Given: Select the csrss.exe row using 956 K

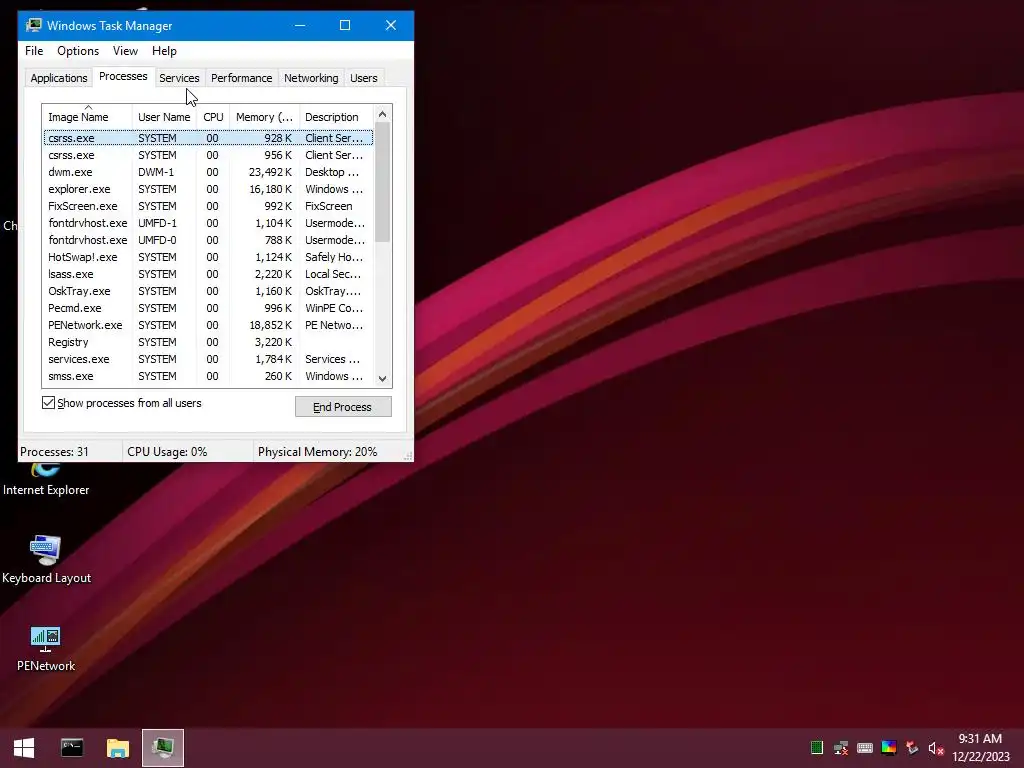Looking at the screenshot, I should tap(208, 155).
